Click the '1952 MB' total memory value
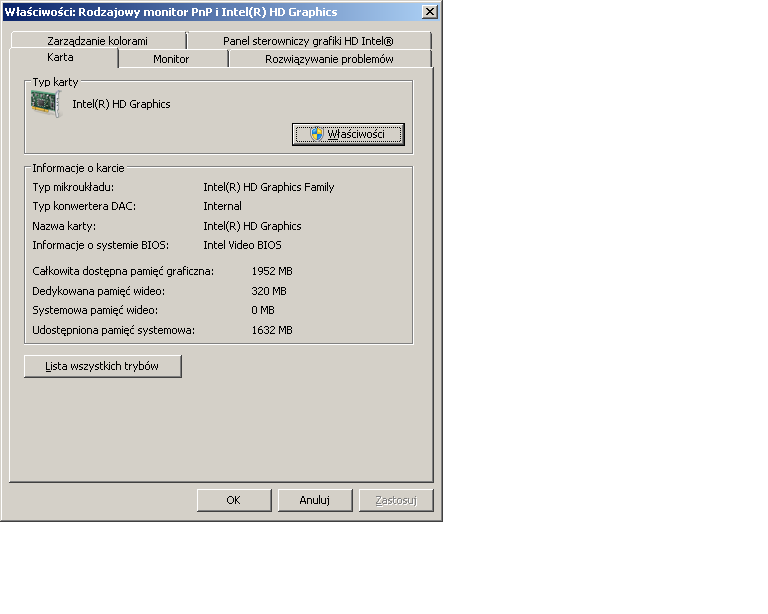This screenshot has width=768, height=614. click(x=272, y=271)
